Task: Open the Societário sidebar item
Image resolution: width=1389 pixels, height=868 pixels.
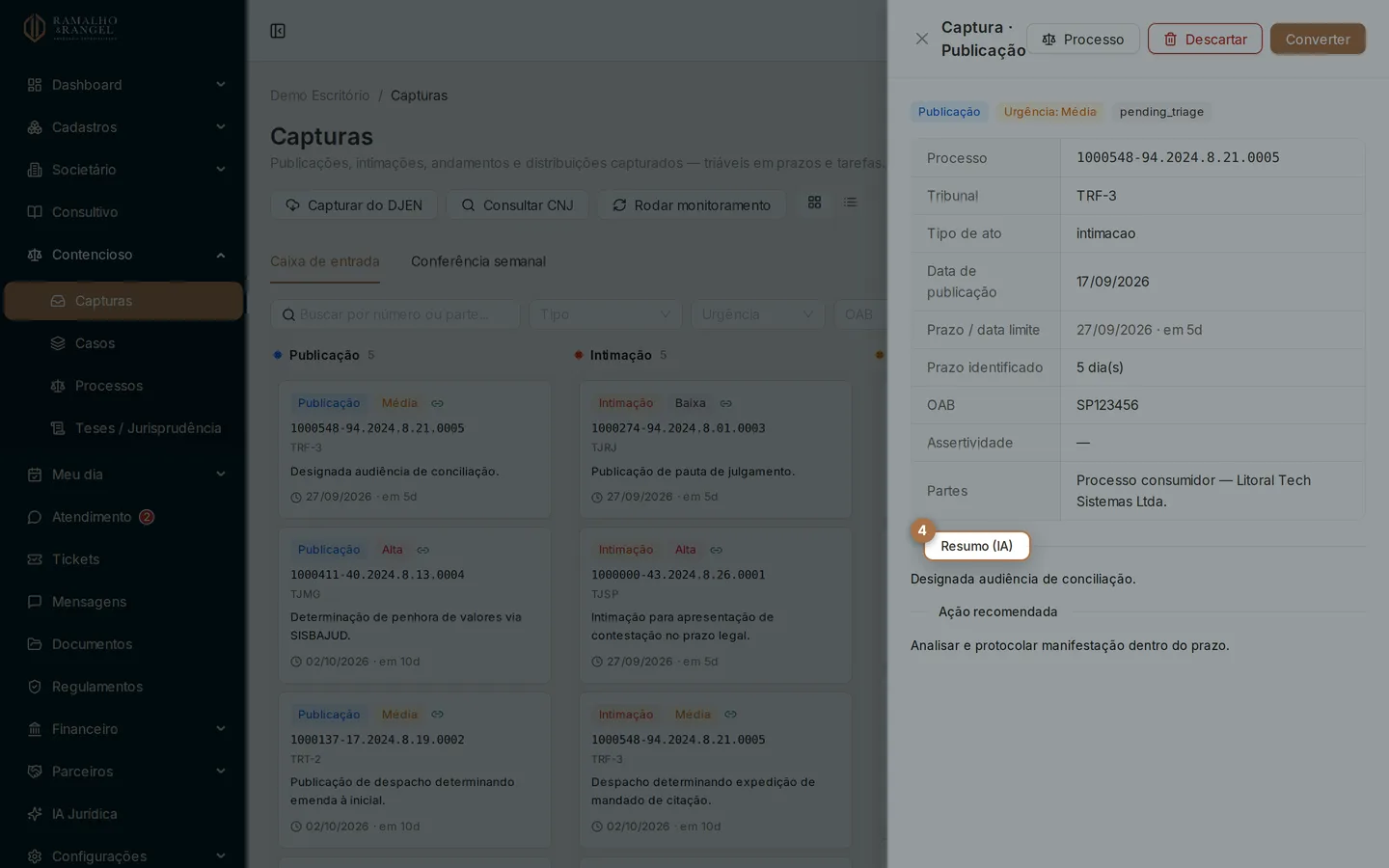Action: pyautogui.click(x=123, y=170)
